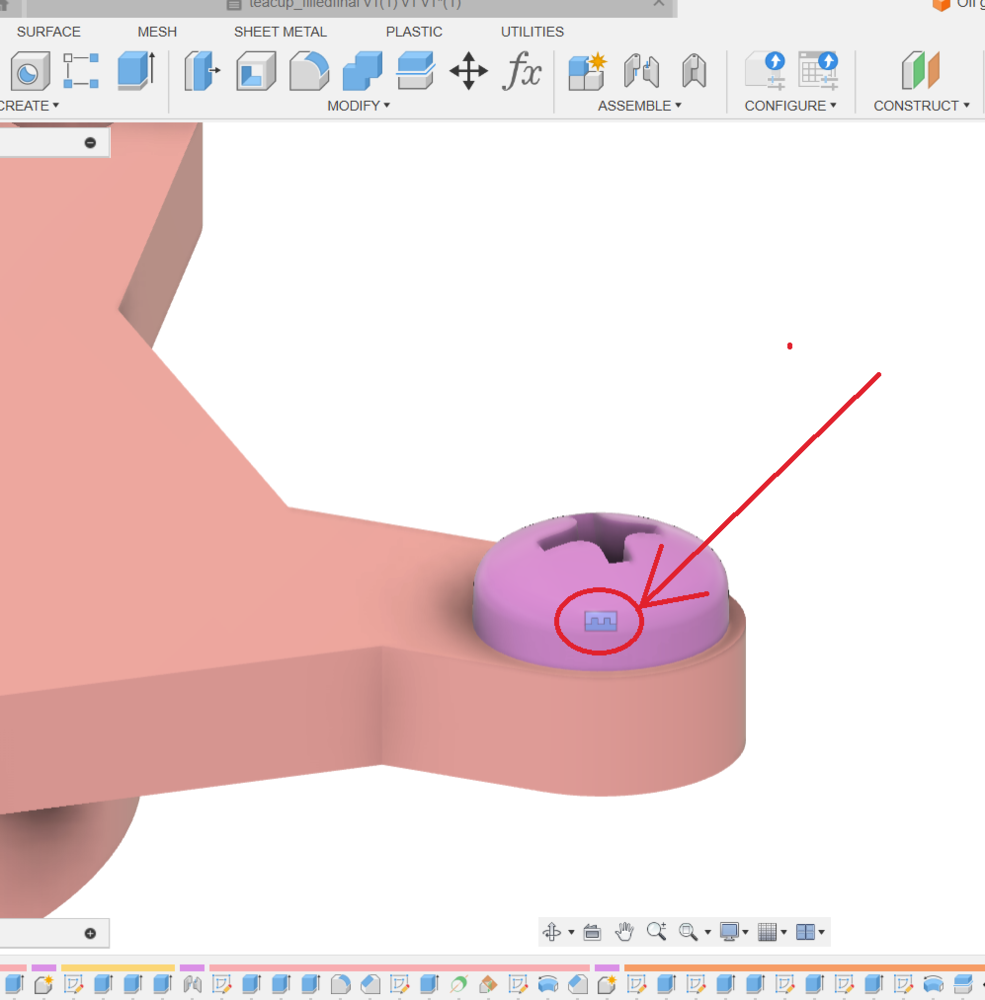Switch to the SHEET METAL tab
The image size is (985, 1000).
280,32
